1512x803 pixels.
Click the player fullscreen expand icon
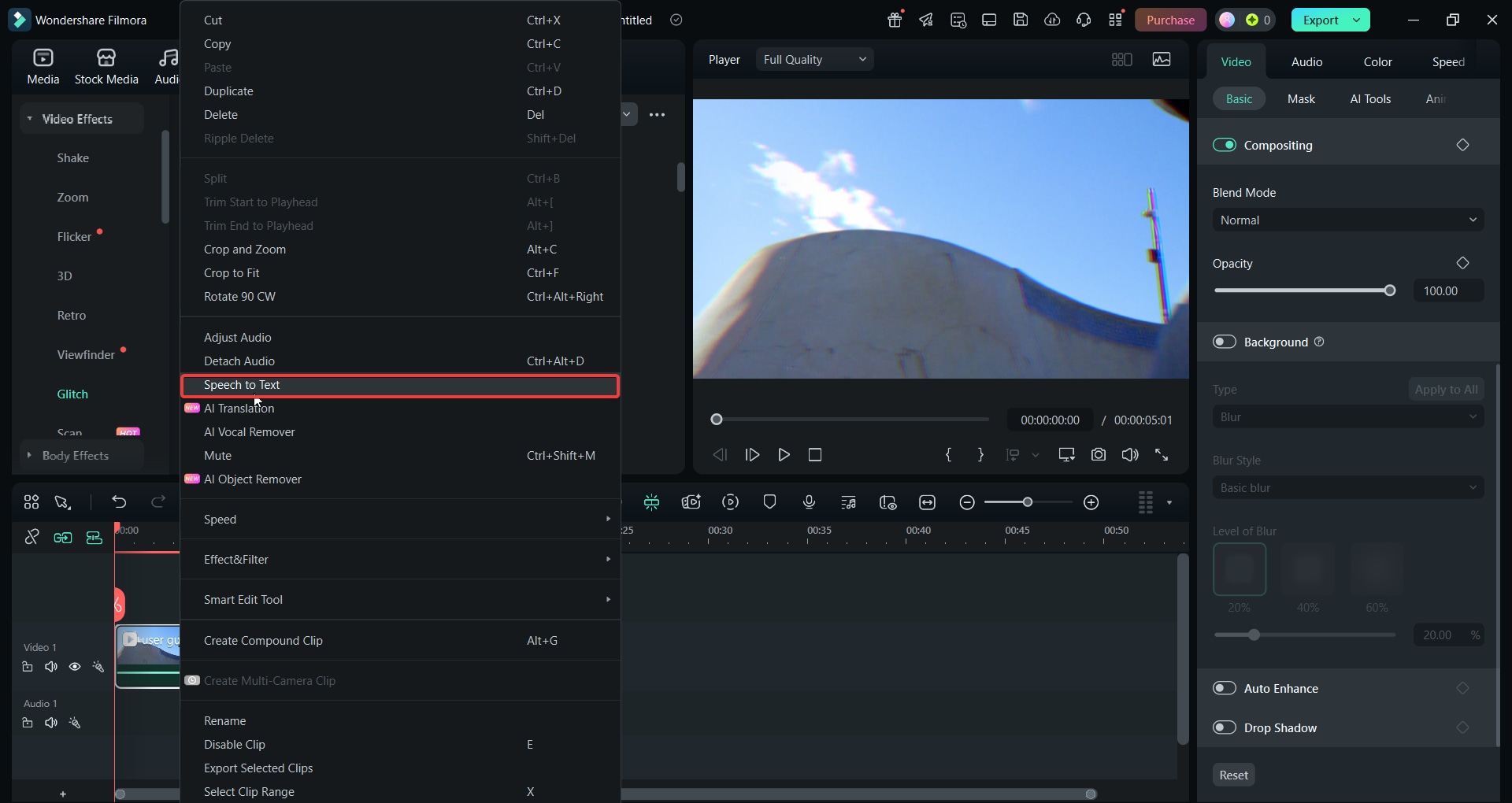(x=1162, y=455)
